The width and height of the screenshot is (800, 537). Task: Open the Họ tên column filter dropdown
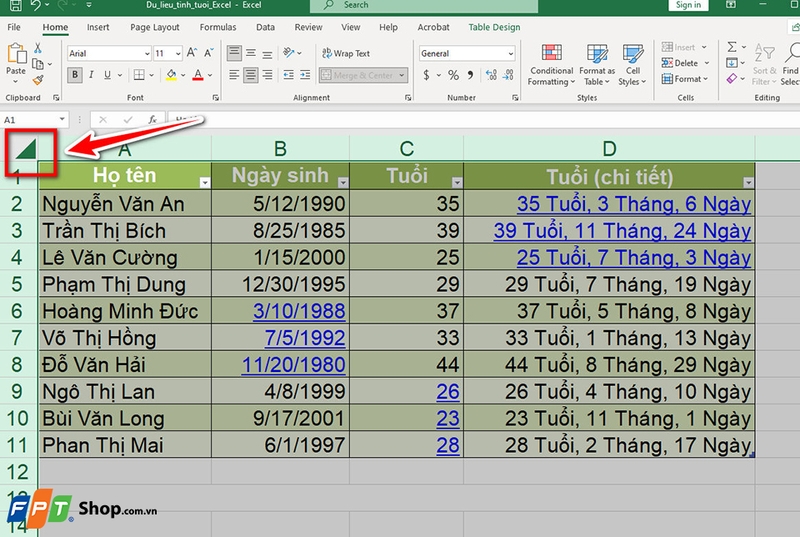point(205,183)
